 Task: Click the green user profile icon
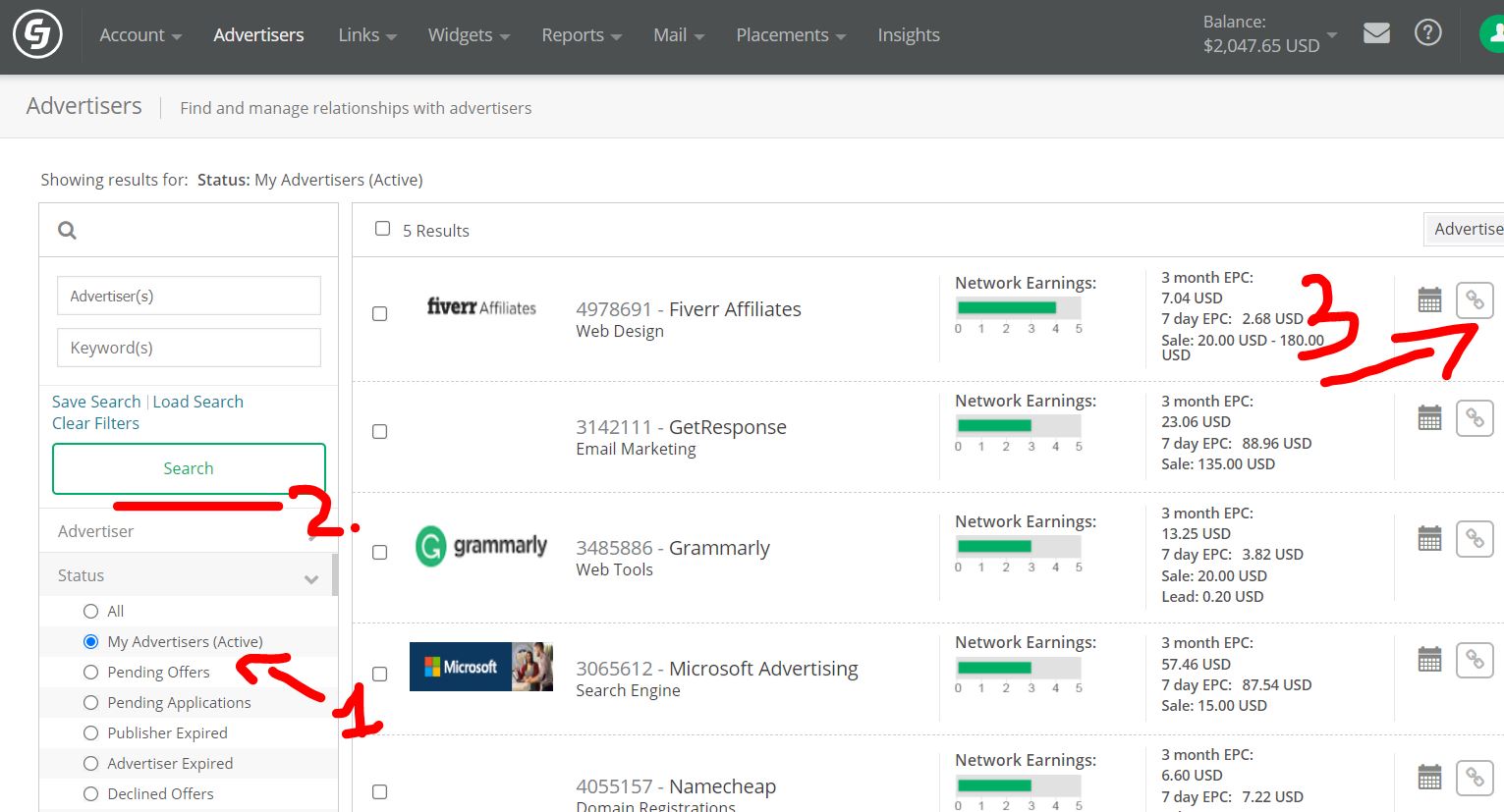1491,33
